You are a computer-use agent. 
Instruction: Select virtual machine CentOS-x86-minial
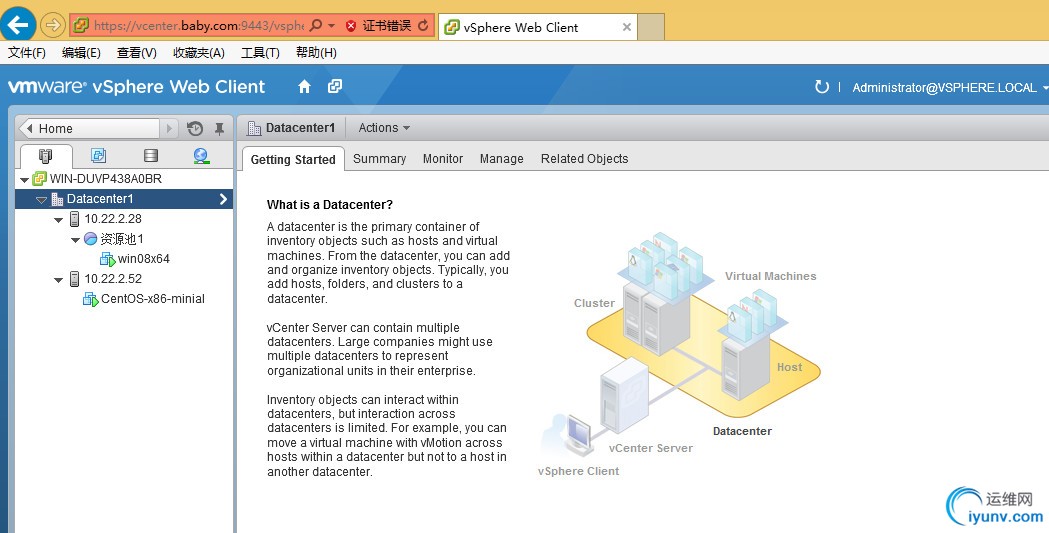[153, 299]
